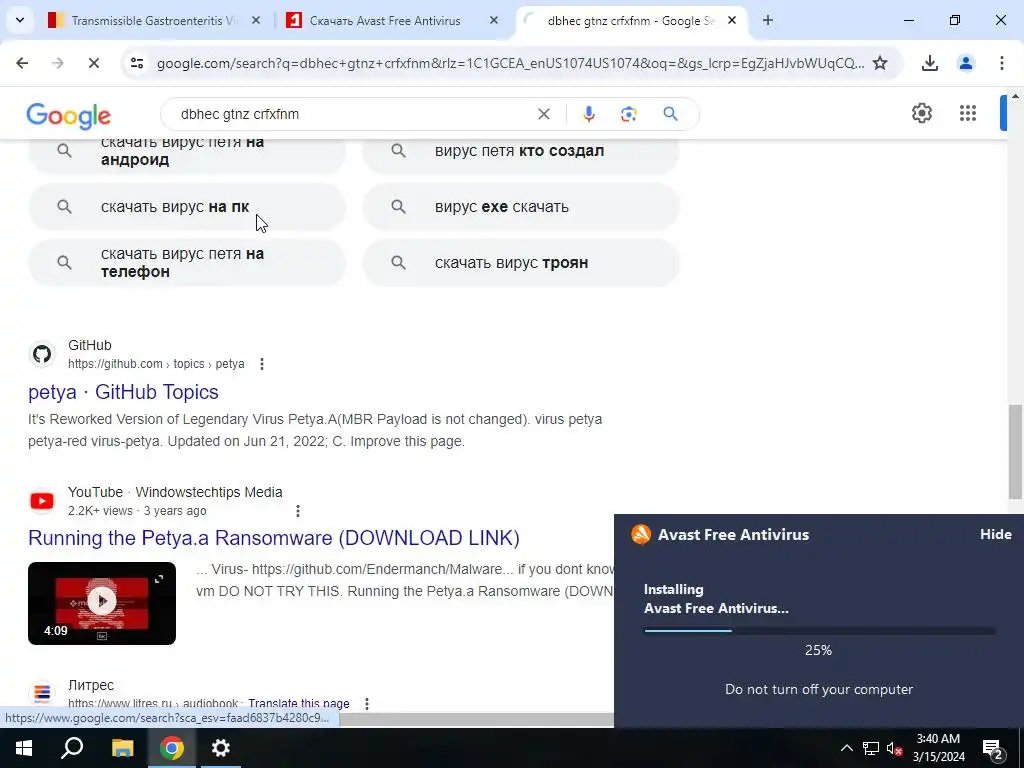1024x768 pixels.
Task: Click Translate this page for Литрес
Action: (x=298, y=704)
